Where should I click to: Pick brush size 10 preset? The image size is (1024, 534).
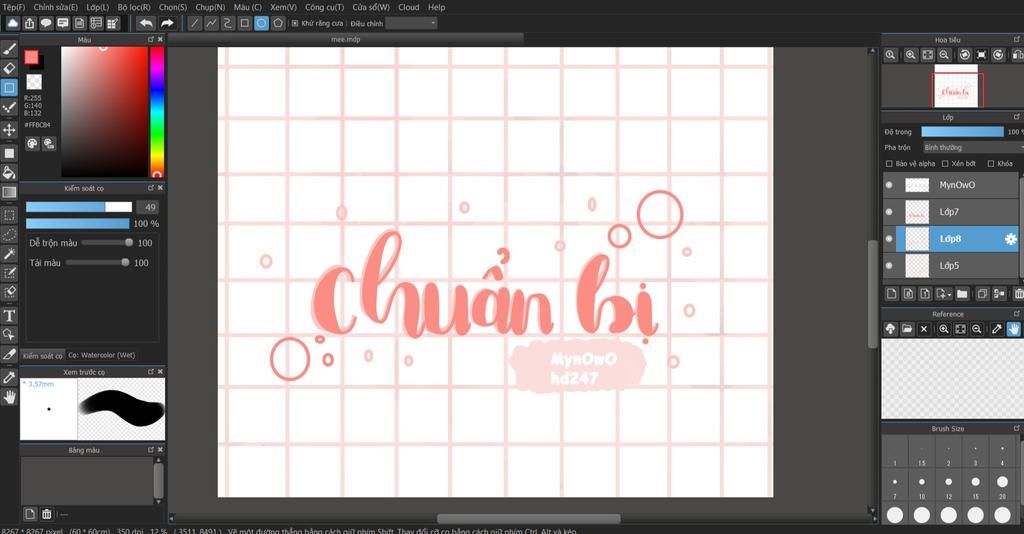(x=921, y=486)
